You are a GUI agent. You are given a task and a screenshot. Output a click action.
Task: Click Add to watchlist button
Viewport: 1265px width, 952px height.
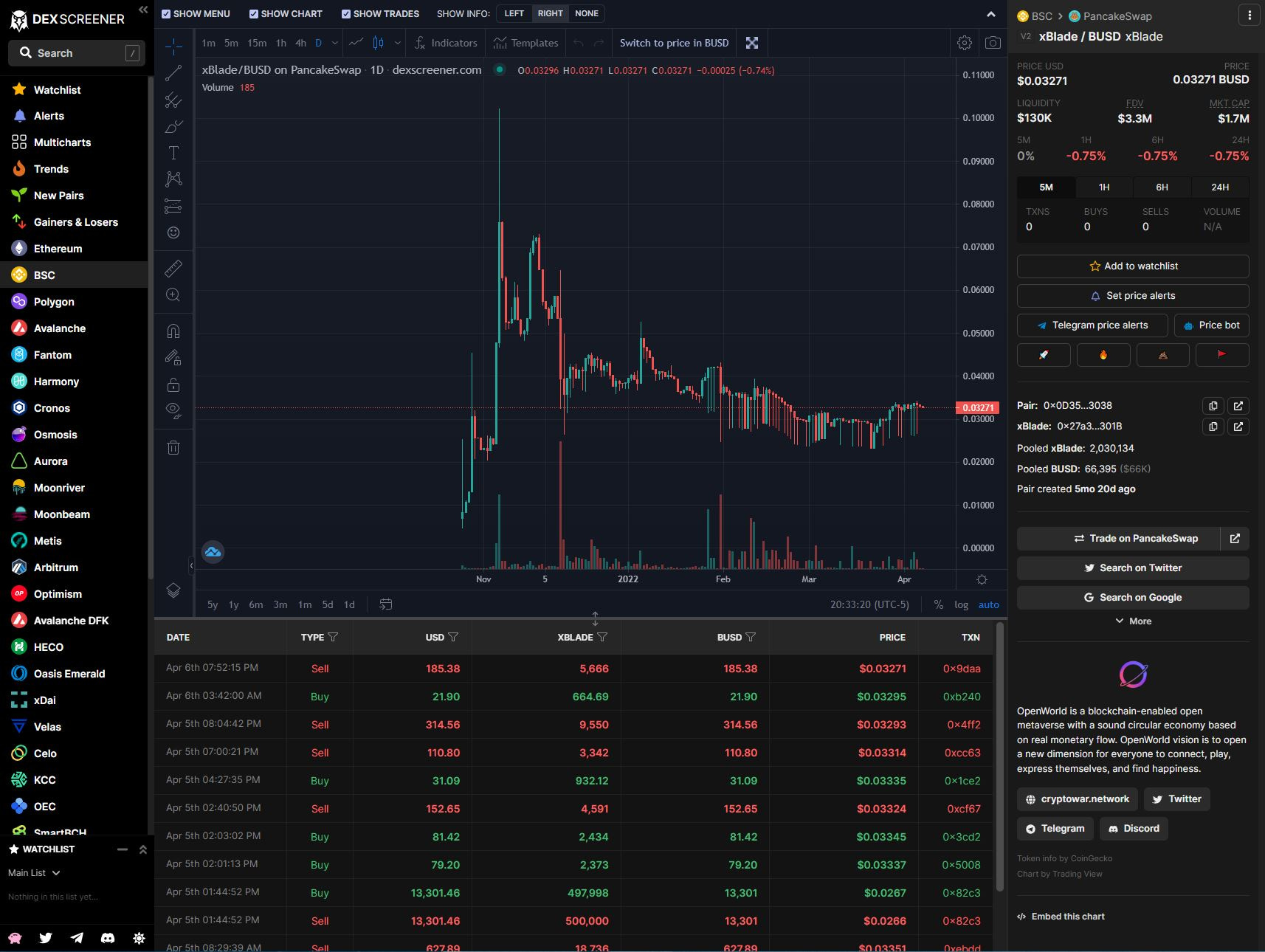tap(1133, 266)
